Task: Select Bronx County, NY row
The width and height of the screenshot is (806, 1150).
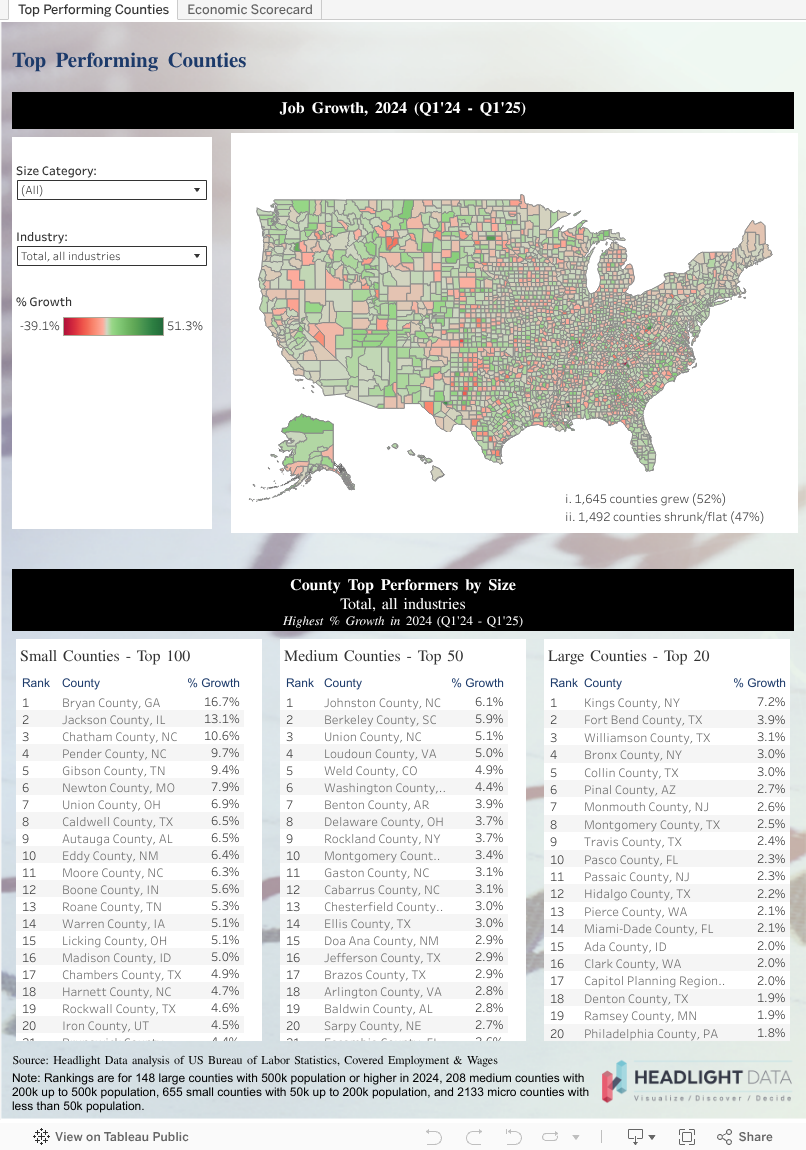Action: [x=667, y=755]
